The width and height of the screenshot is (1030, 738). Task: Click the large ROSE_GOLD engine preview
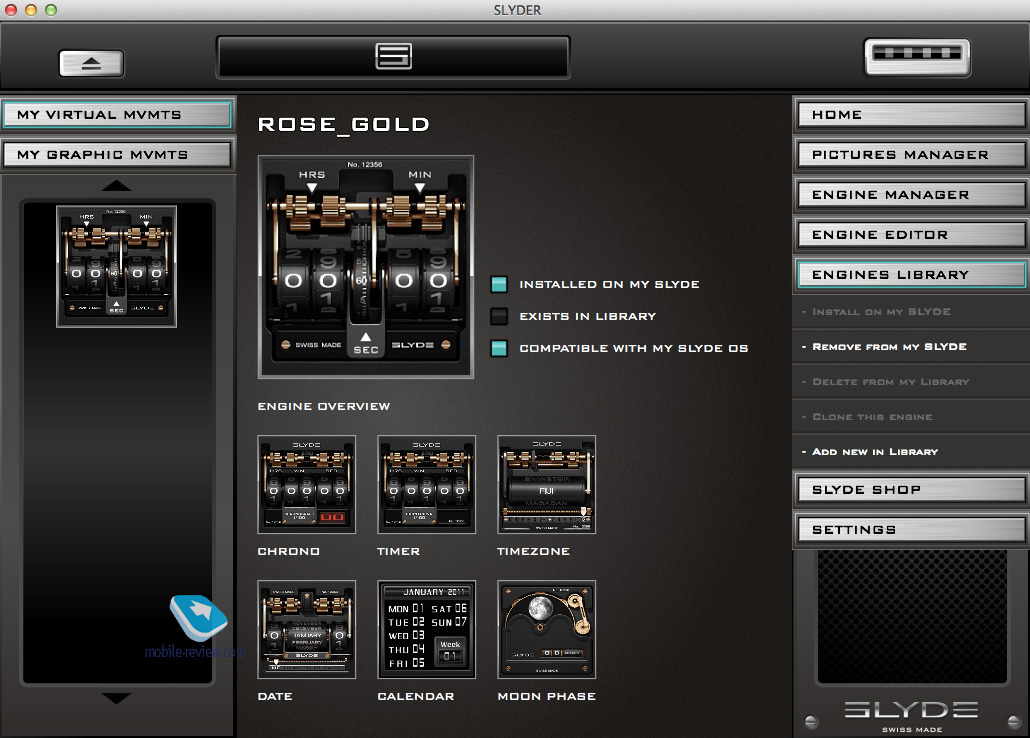(366, 267)
